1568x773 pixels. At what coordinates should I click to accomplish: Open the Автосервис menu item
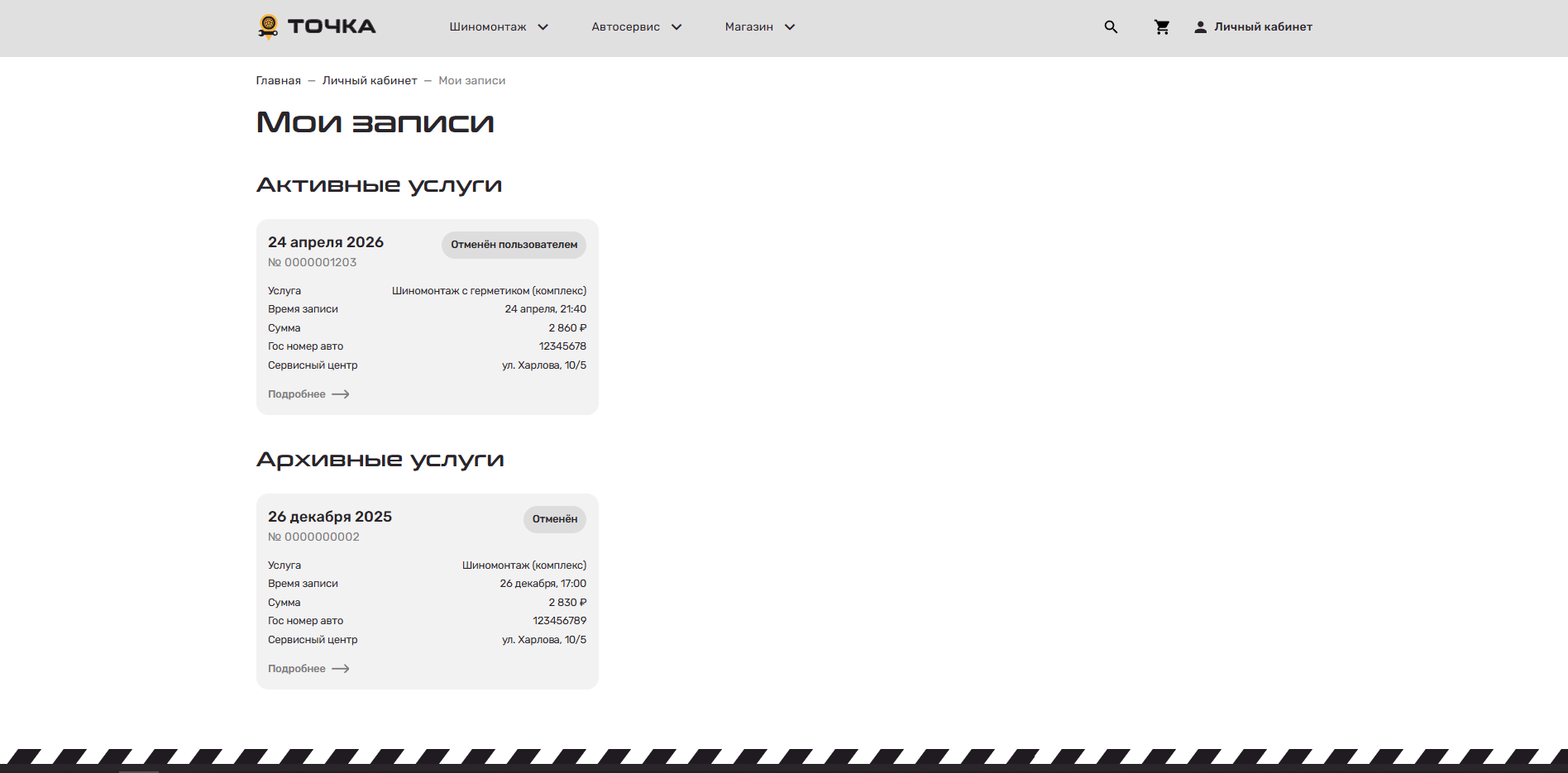(625, 27)
